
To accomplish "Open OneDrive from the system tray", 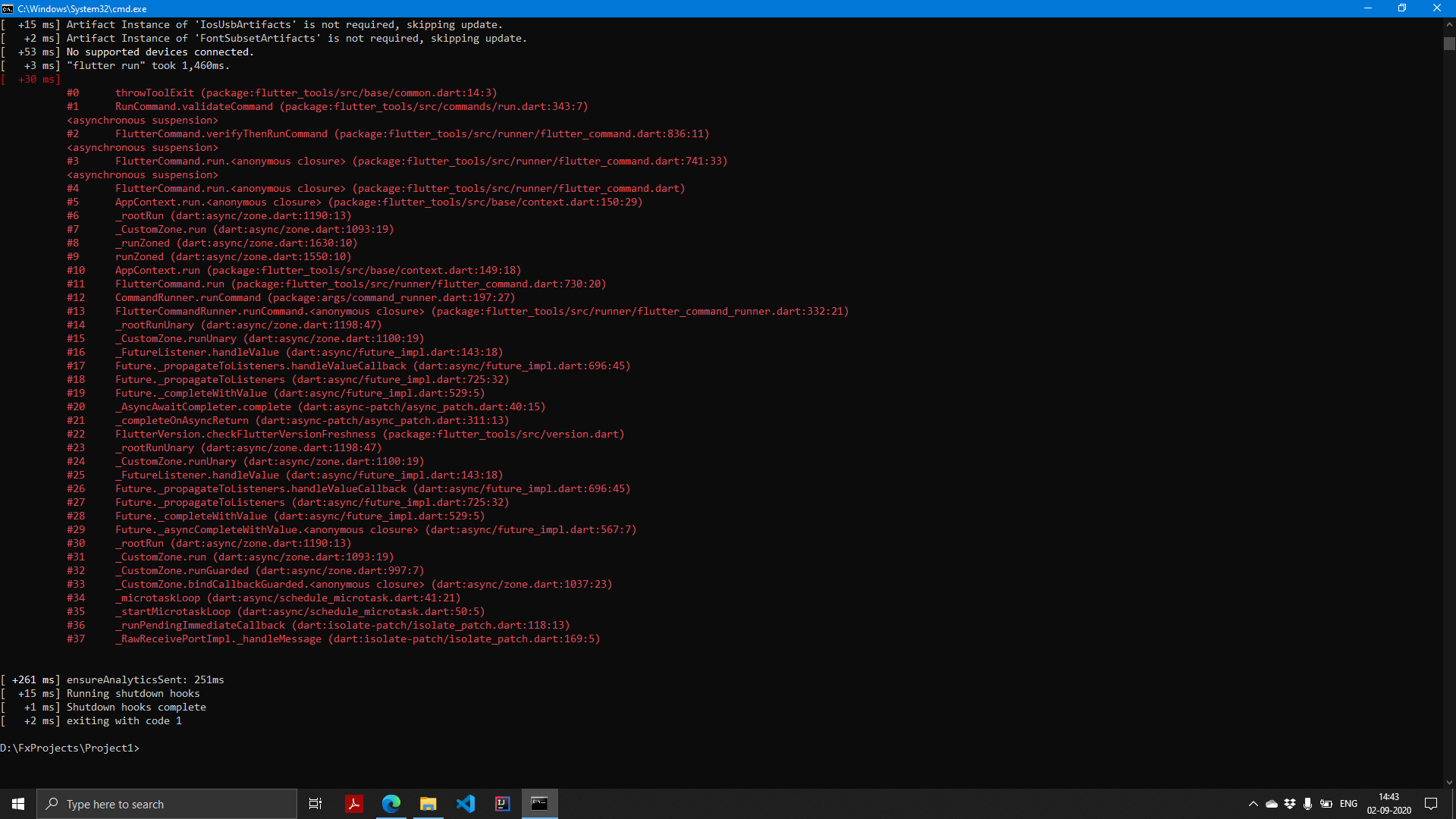I will (1272, 804).
